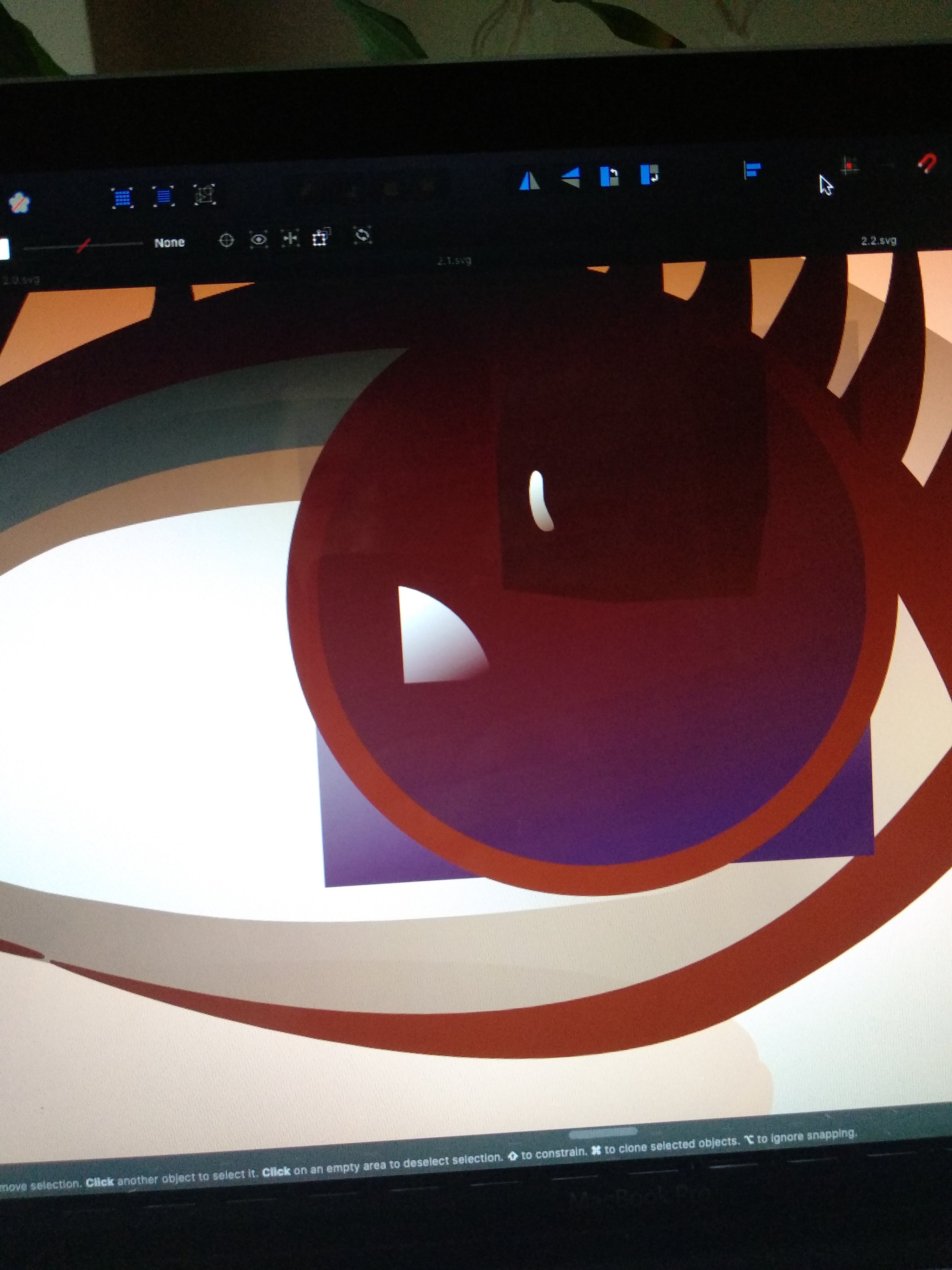Click the red-square bounding box snap icon

coord(849,166)
